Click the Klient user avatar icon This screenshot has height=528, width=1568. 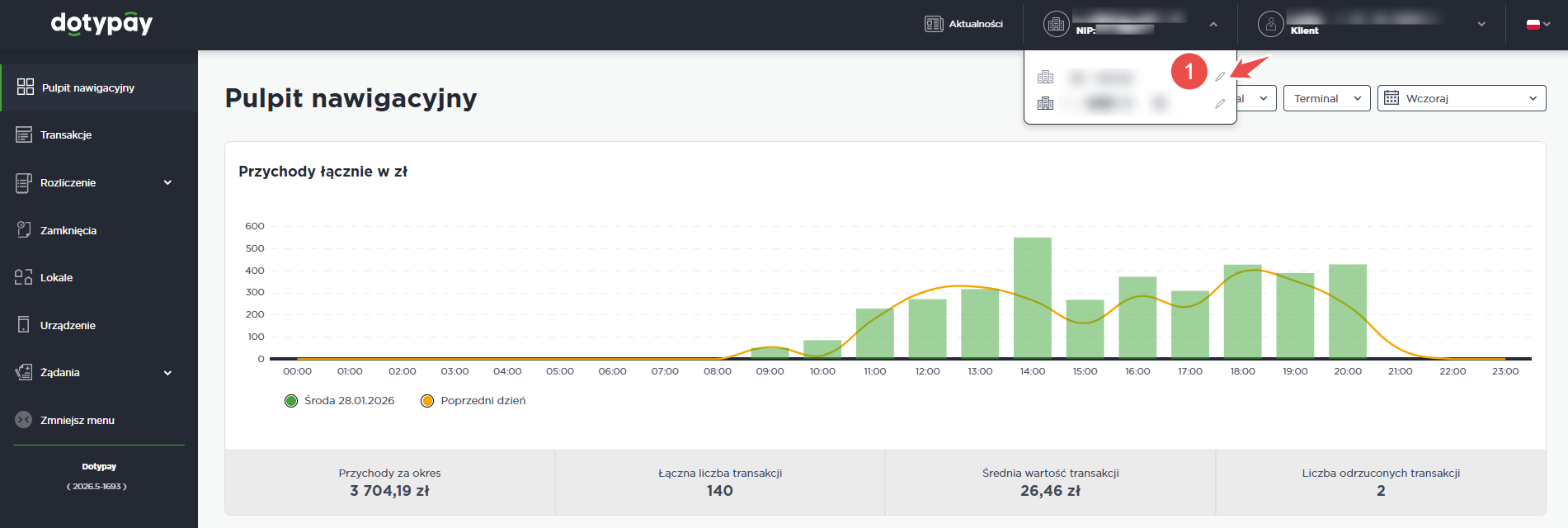coord(1271,24)
